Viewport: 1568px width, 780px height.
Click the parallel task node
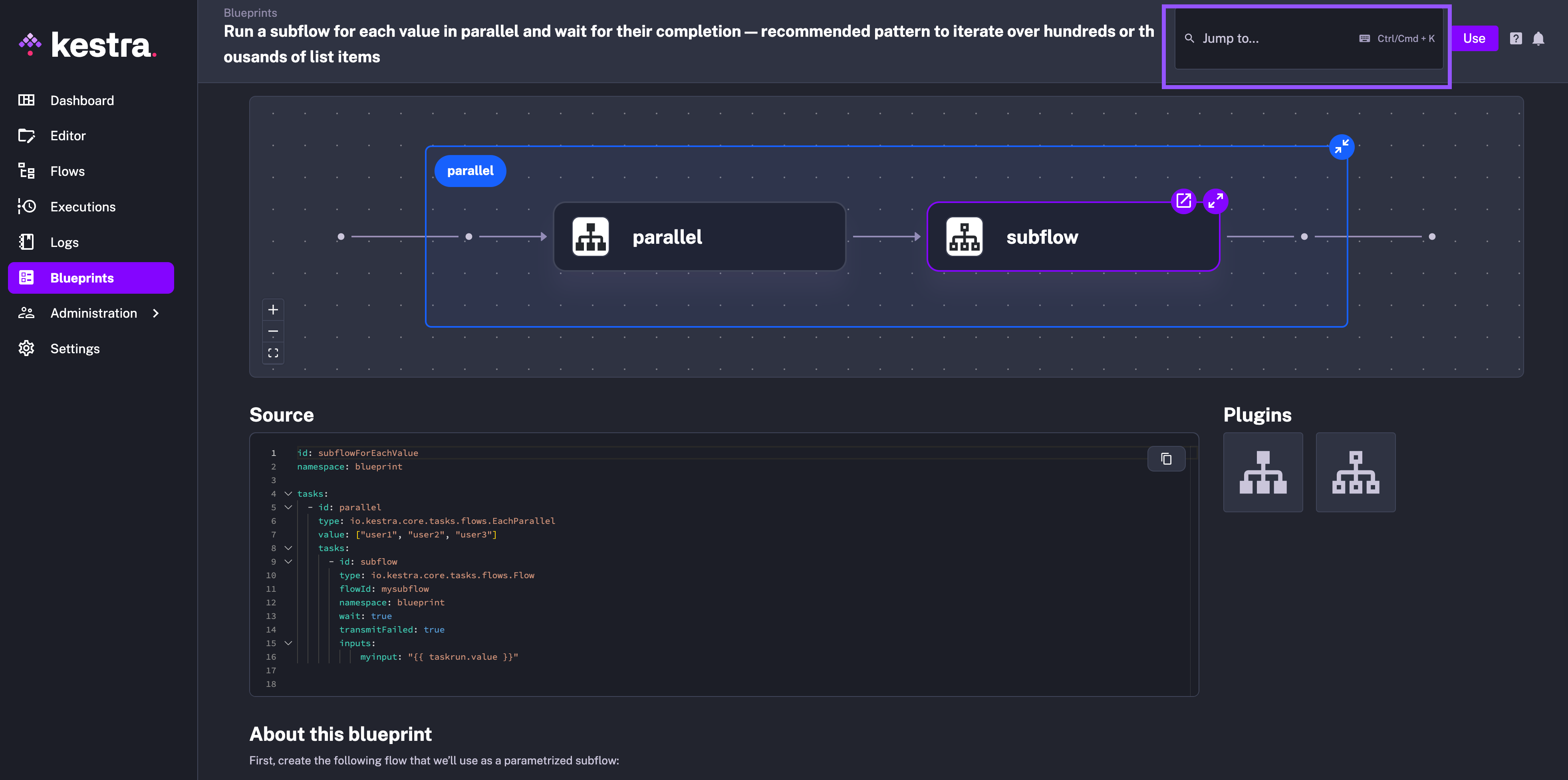coord(699,237)
